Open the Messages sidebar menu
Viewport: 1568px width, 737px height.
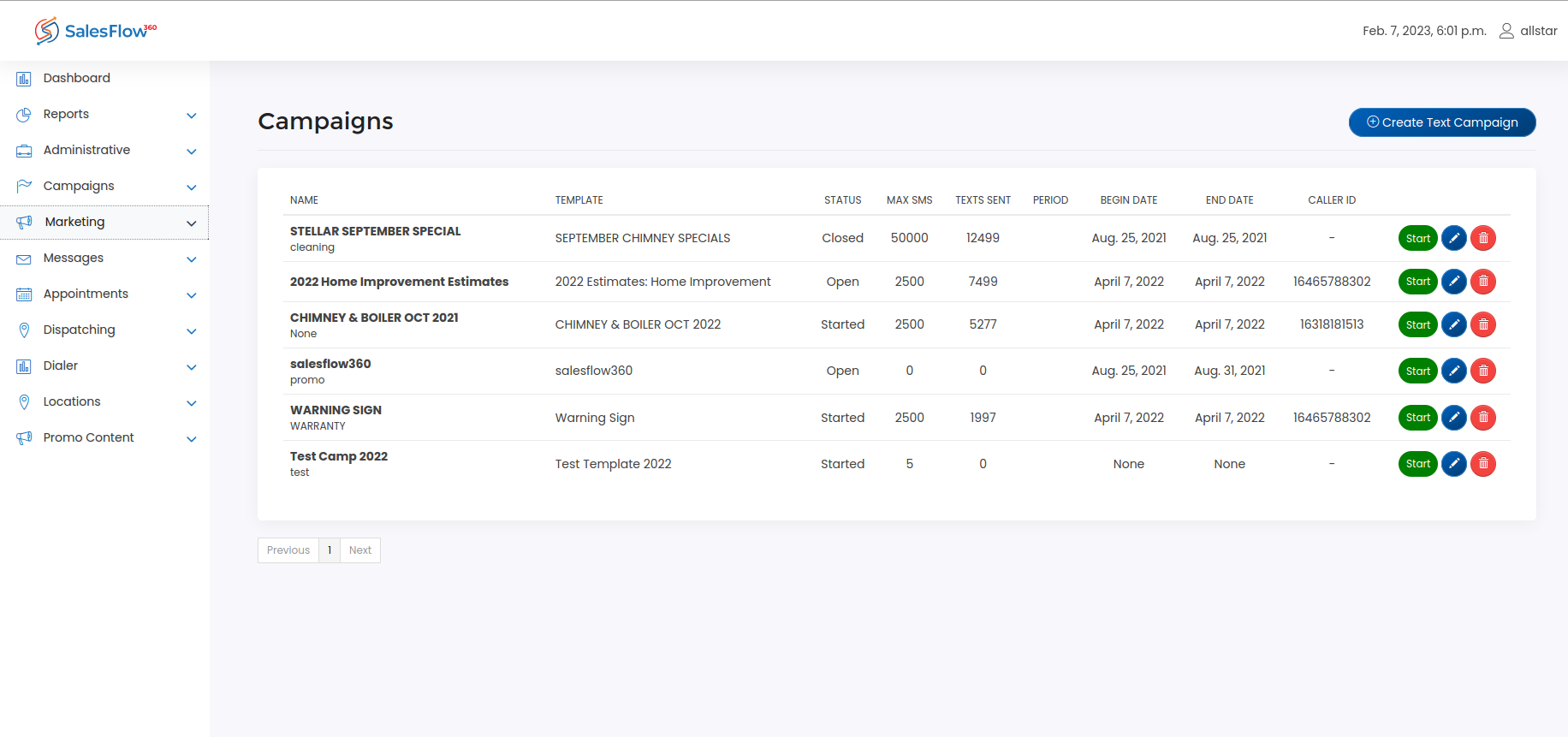(74, 258)
